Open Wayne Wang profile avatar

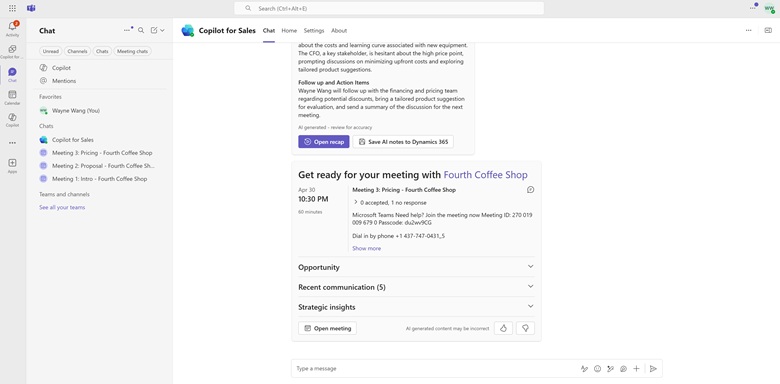tap(769, 8)
